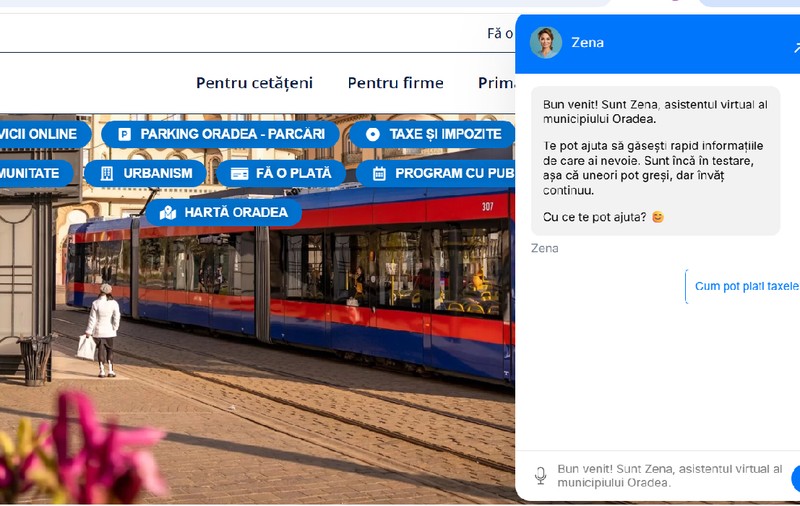Open the Parking Oradea - Parcări shortcut
Image resolution: width=800 pixels, height=506 pixels.
click(220, 134)
